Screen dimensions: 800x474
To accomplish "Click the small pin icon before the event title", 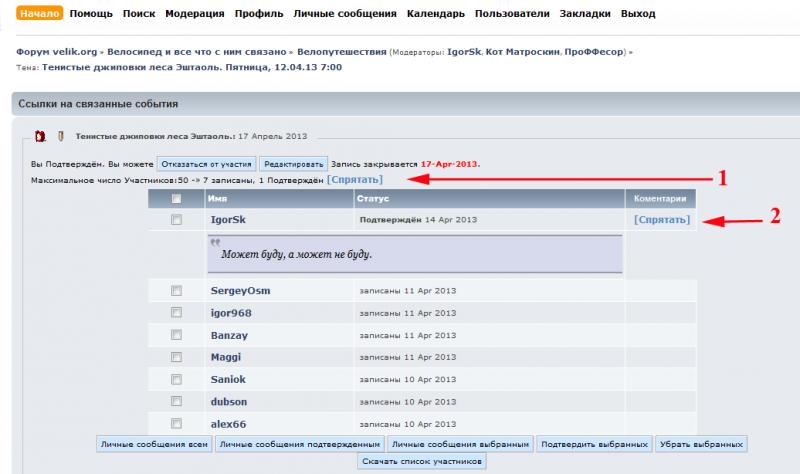I will [60, 136].
